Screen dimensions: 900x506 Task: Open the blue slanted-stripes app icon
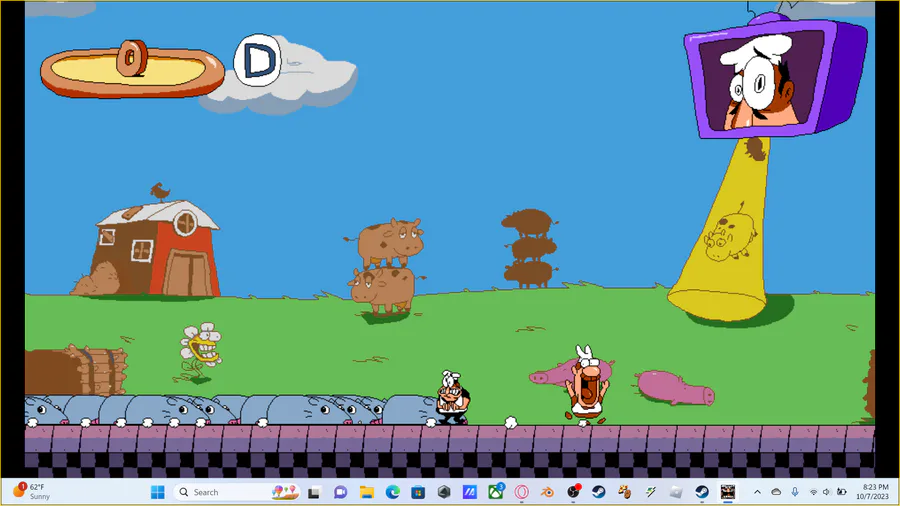coord(470,492)
